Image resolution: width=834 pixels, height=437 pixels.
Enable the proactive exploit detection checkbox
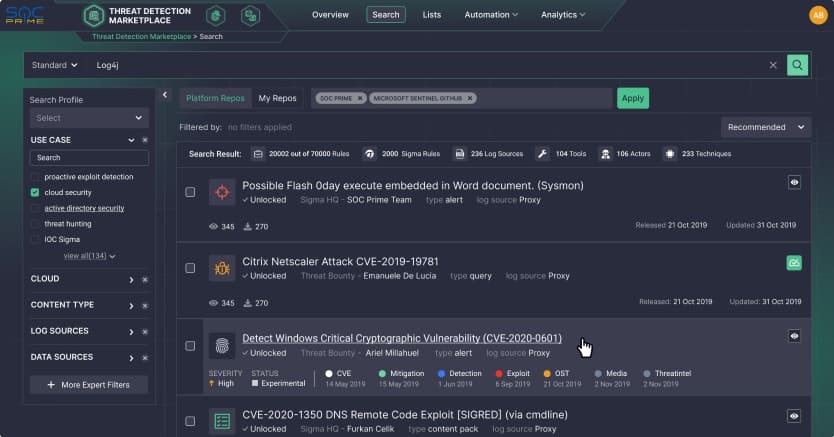click(35, 177)
